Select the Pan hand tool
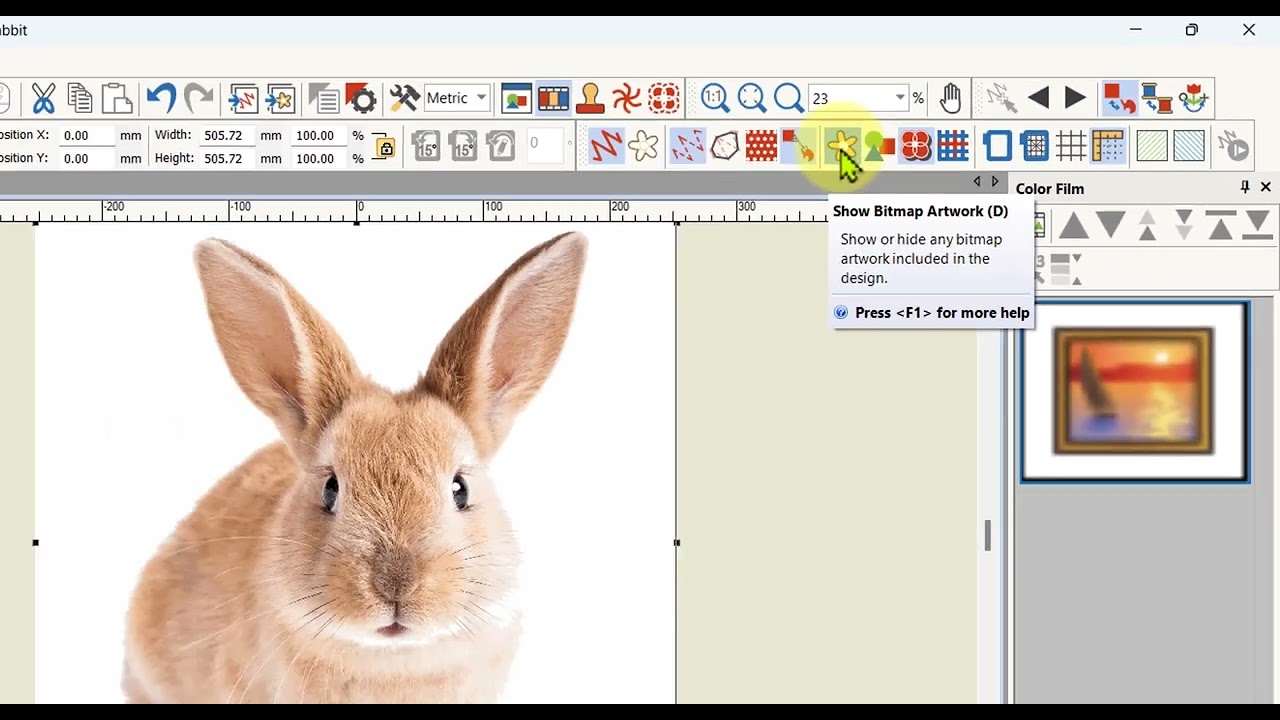The height and width of the screenshot is (720, 1280). (950, 98)
